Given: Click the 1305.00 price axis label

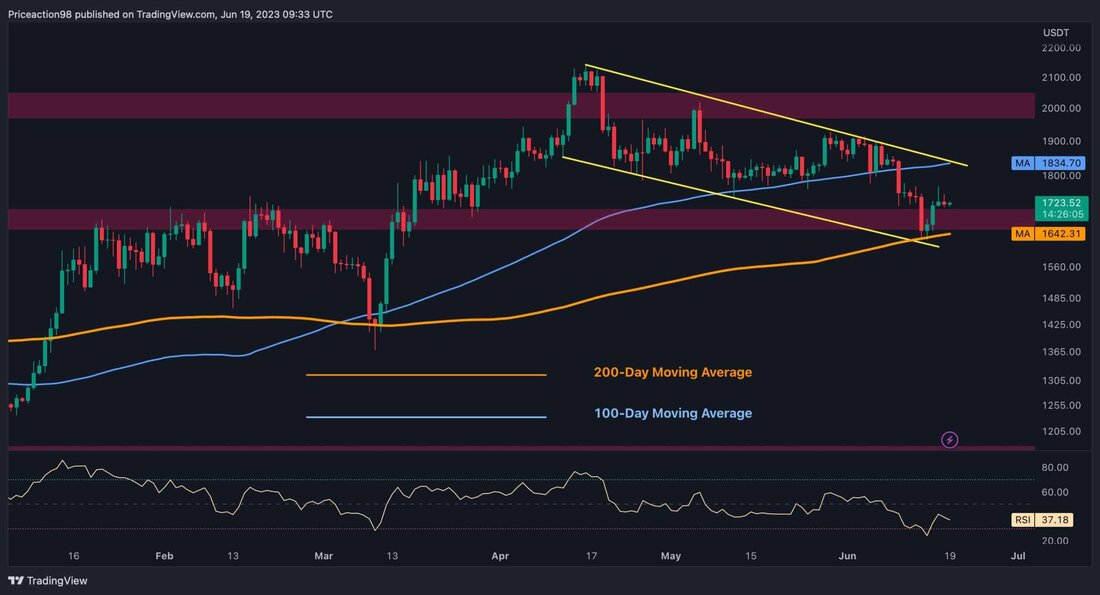Looking at the screenshot, I should pyautogui.click(x=1061, y=380).
